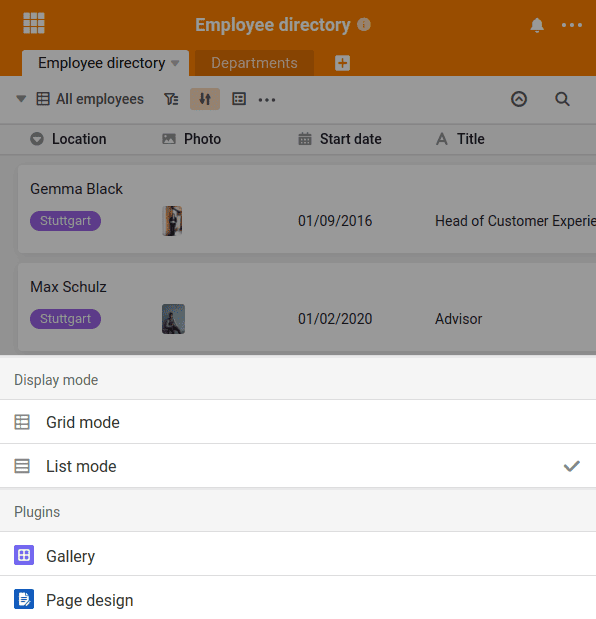This screenshot has width=596, height=619.
Task: Open the filter icon in view toolbar
Action: pyautogui.click(x=171, y=99)
